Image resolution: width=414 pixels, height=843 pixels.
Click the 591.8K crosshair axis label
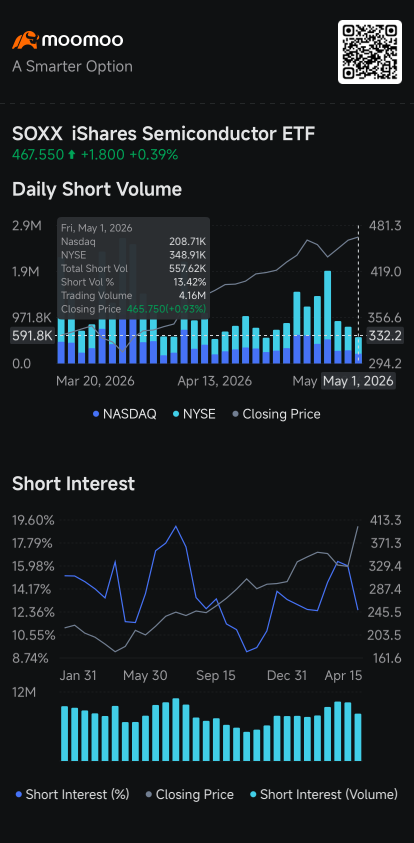pos(32,337)
